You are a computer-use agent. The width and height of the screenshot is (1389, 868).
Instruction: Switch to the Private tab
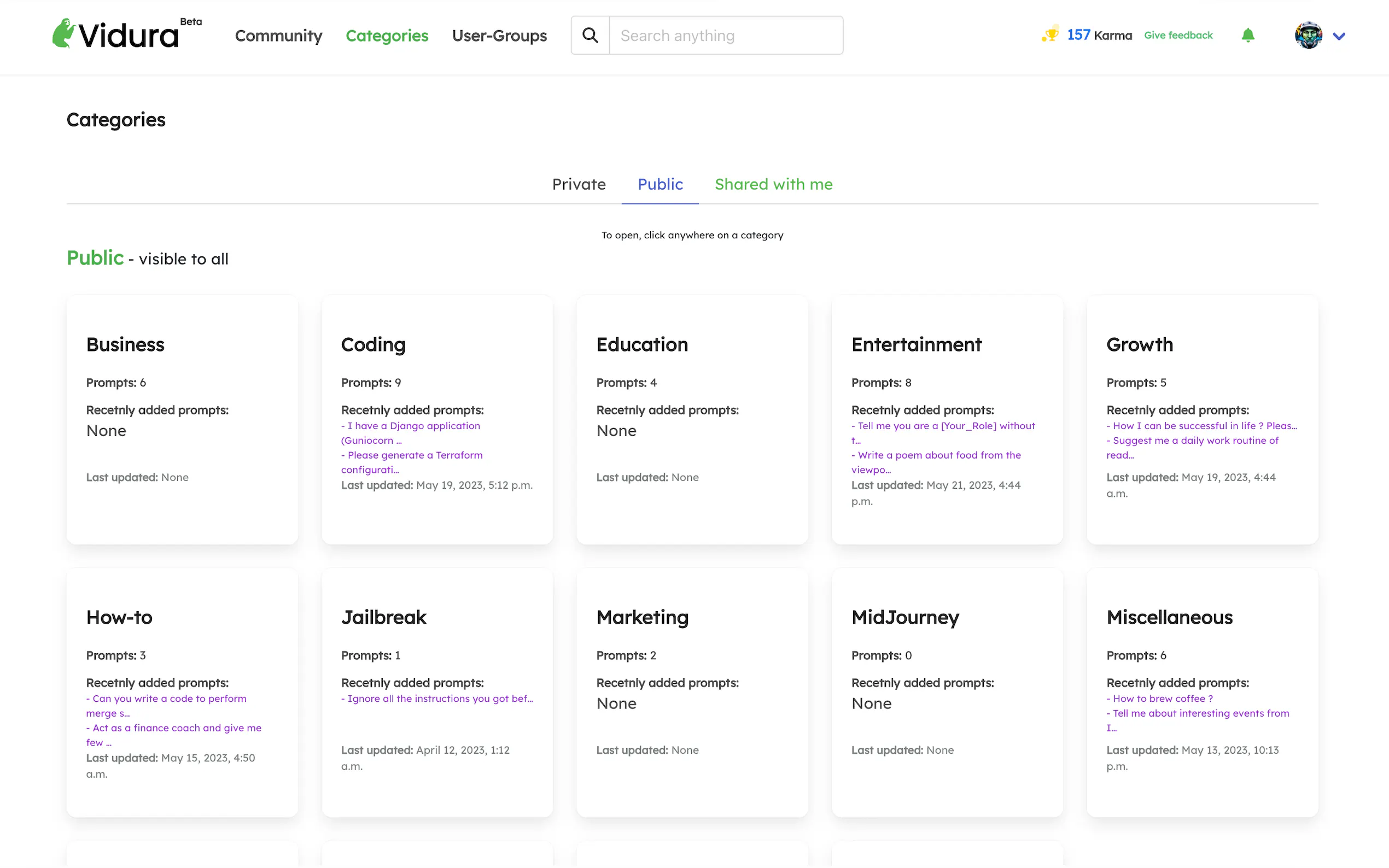click(x=579, y=184)
